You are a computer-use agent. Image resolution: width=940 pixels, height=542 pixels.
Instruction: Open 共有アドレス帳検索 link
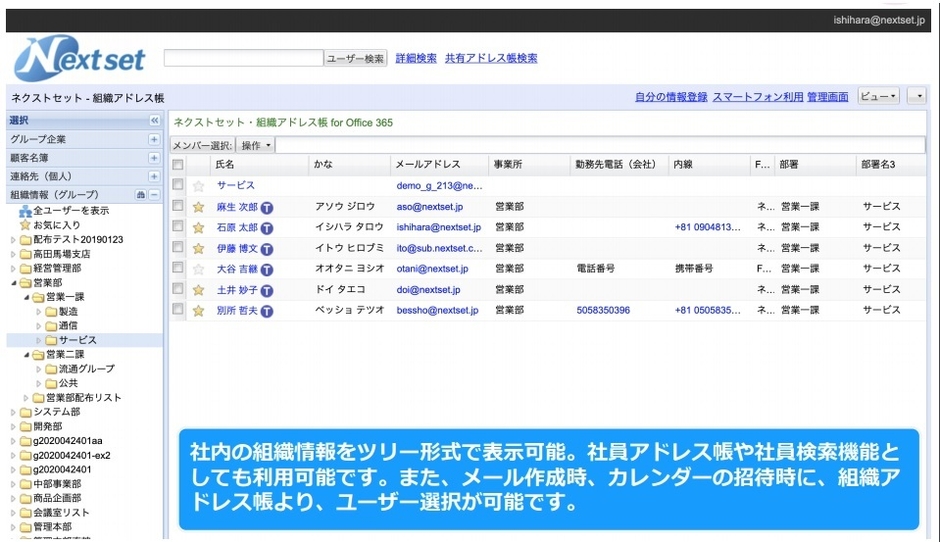click(491, 58)
